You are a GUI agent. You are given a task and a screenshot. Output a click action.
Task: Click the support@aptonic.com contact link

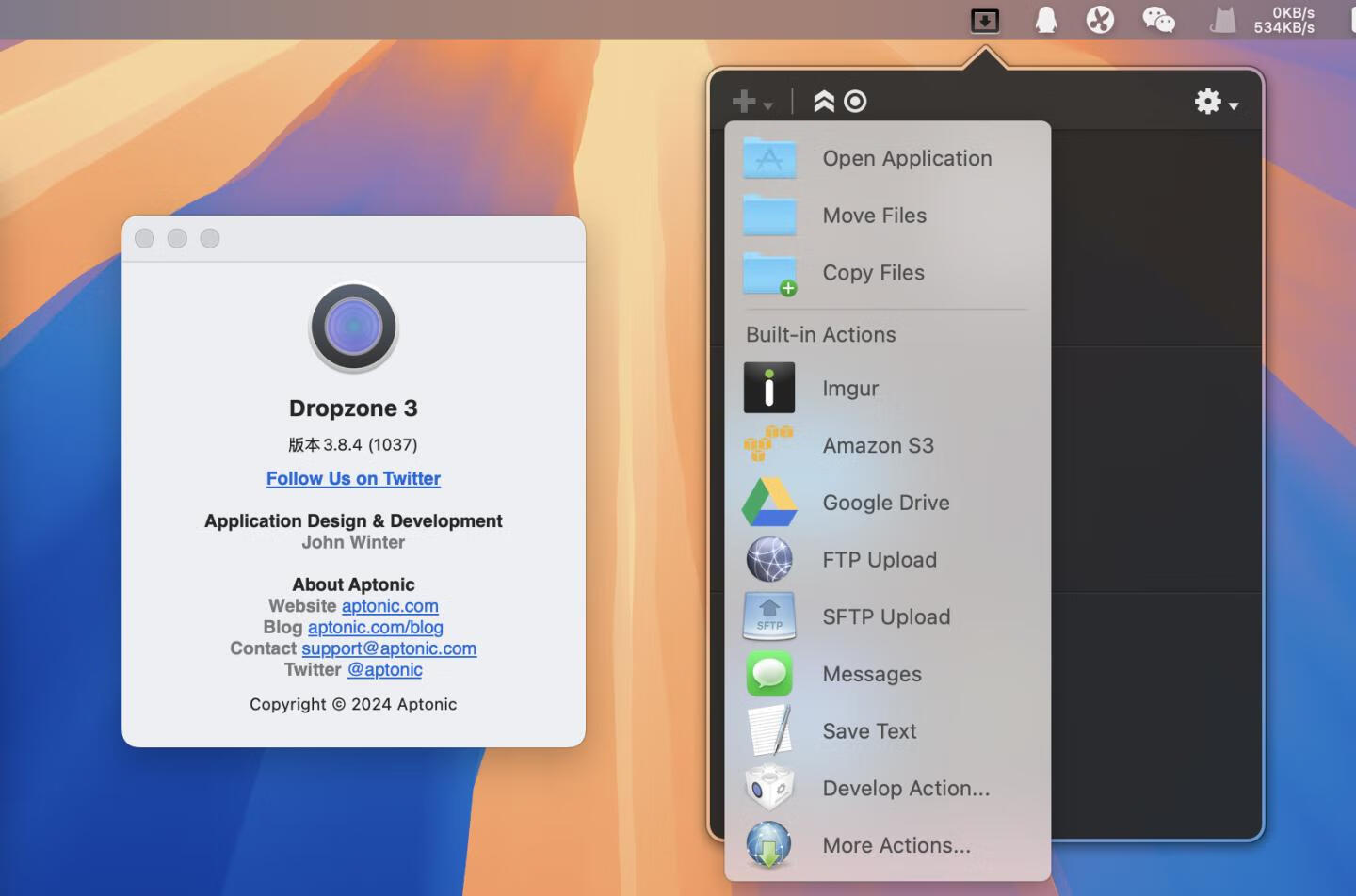tap(389, 648)
